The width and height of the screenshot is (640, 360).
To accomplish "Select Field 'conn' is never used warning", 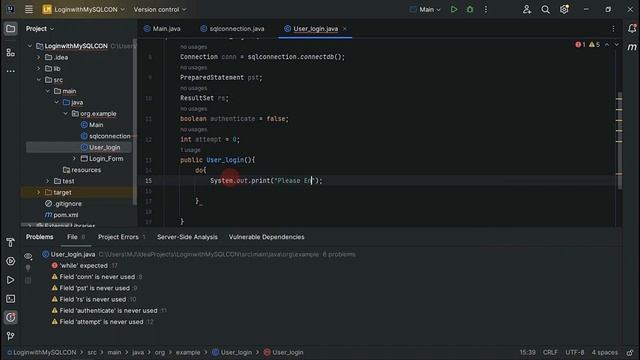I will [97, 277].
